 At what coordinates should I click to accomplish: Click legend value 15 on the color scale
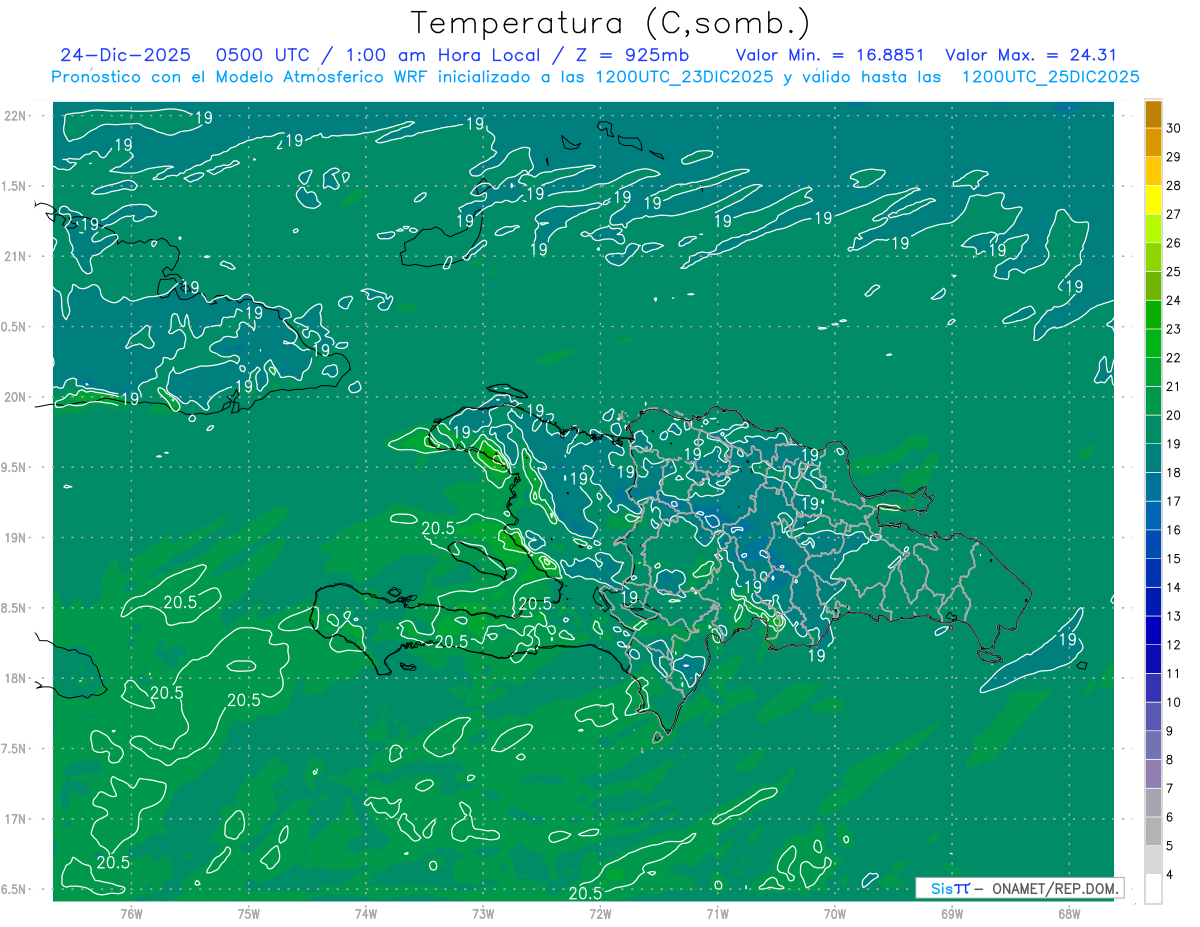pyautogui.click(x=1174, y=558)
